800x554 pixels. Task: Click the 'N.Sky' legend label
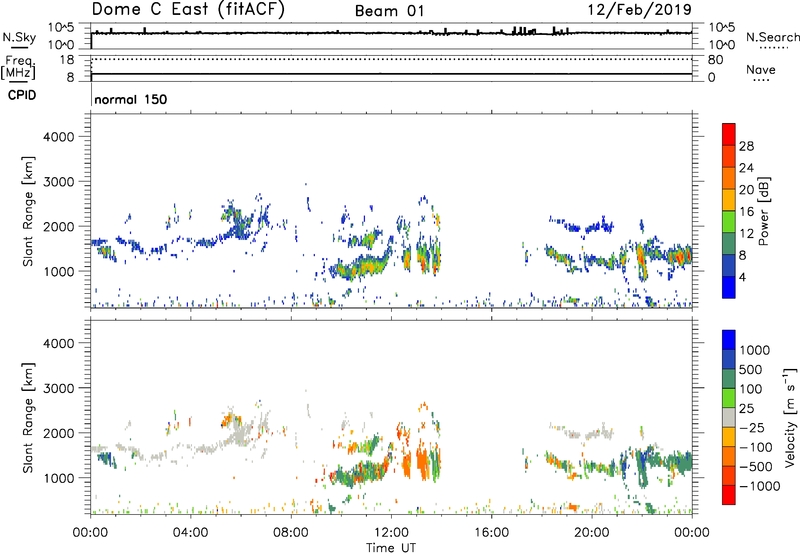(x=19, y=38)
